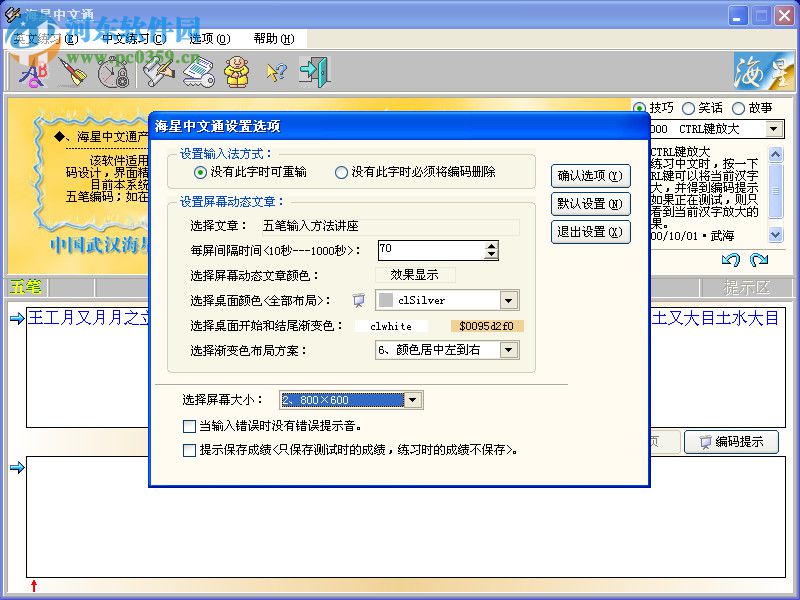Open the 英文练习(E) menu
This screenshot has width=800, height=600.
point(46,39)
